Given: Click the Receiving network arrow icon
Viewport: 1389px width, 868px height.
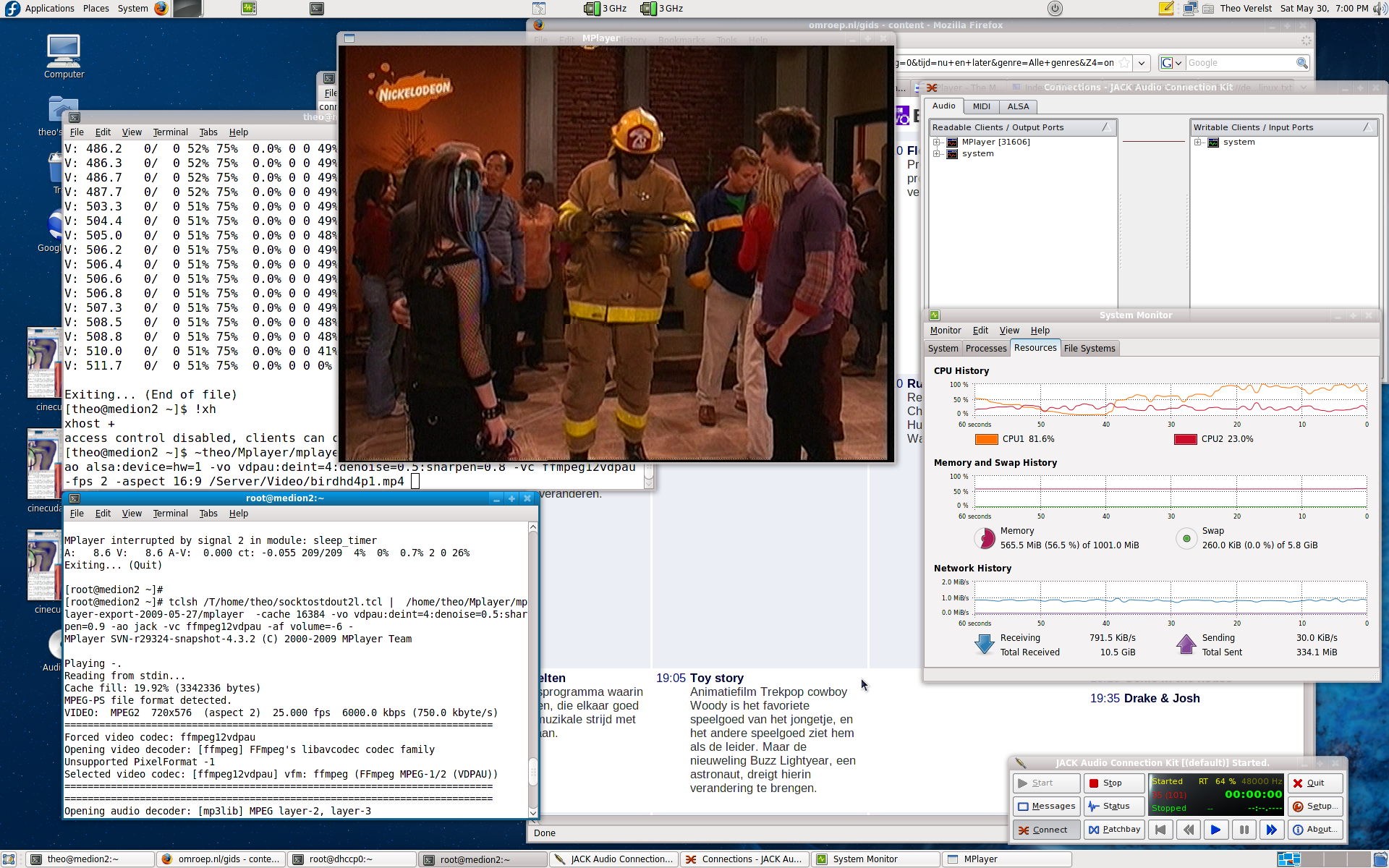Looking at the screenshot, I should pyautogui.click(x=985, y=644).
